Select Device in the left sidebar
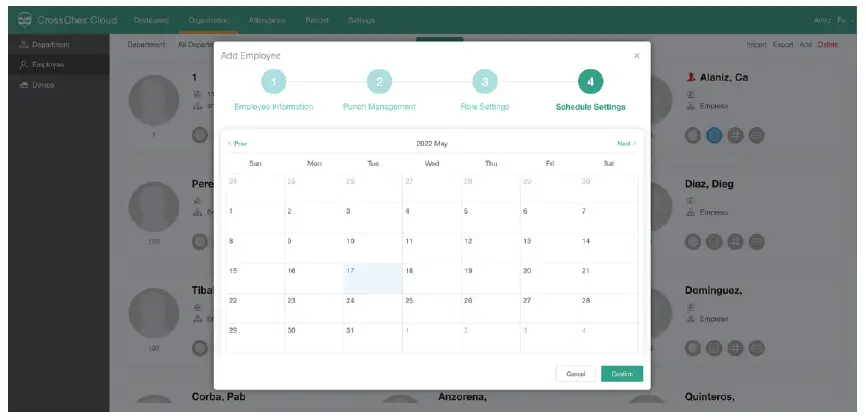Image resolution: width=866 pixels, height=420 pixels. [x=59, y=85]
